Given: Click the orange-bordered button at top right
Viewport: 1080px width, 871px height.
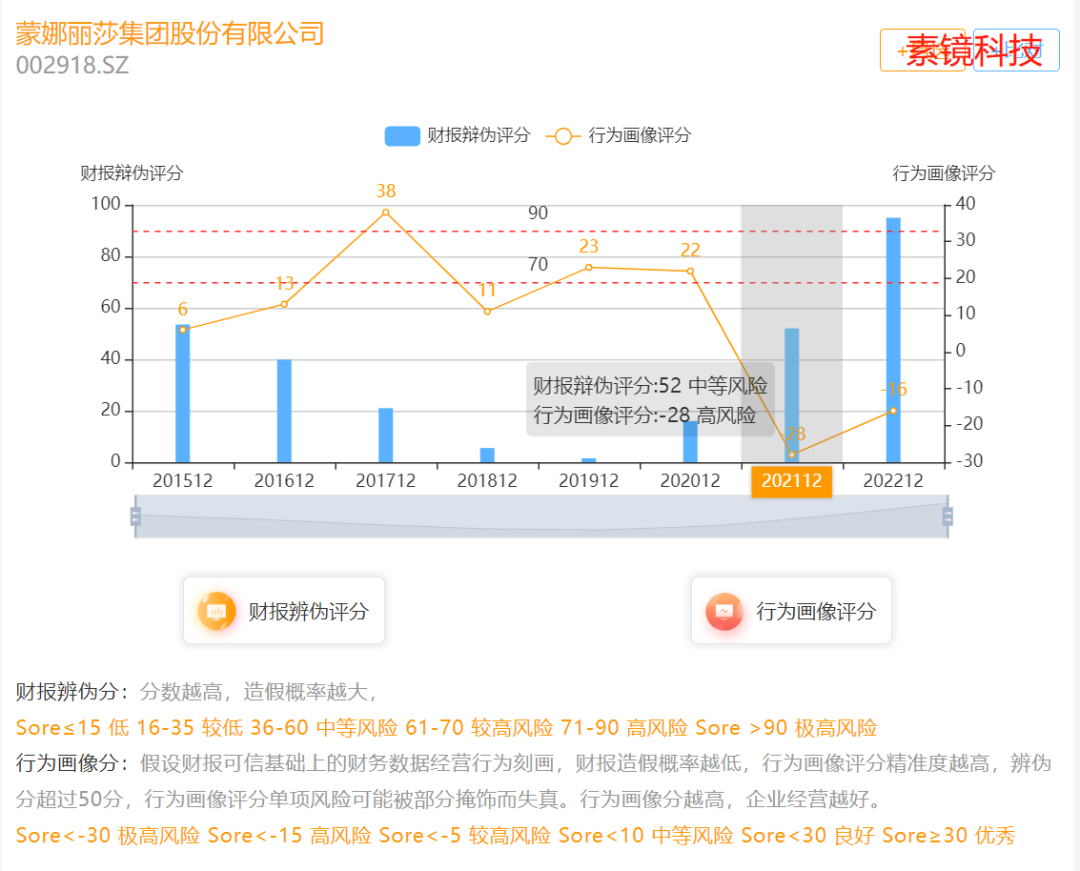Looking at the screenshot, I should 923,50.
